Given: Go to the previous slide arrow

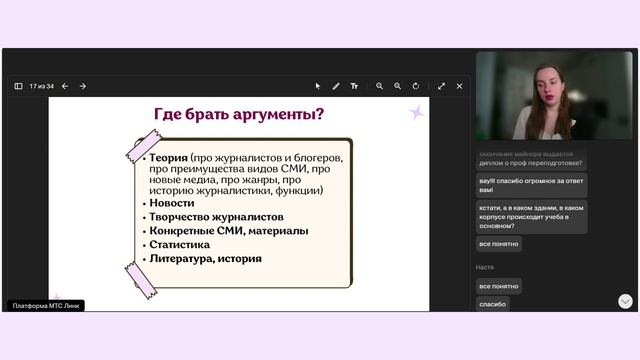Looking at the screenshot, I should [x=65, y=86].
